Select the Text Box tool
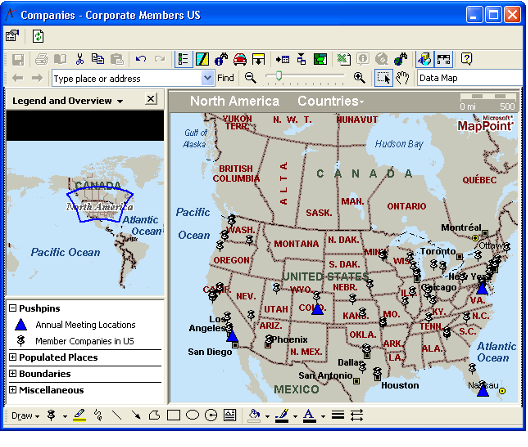 coord(230,415)
